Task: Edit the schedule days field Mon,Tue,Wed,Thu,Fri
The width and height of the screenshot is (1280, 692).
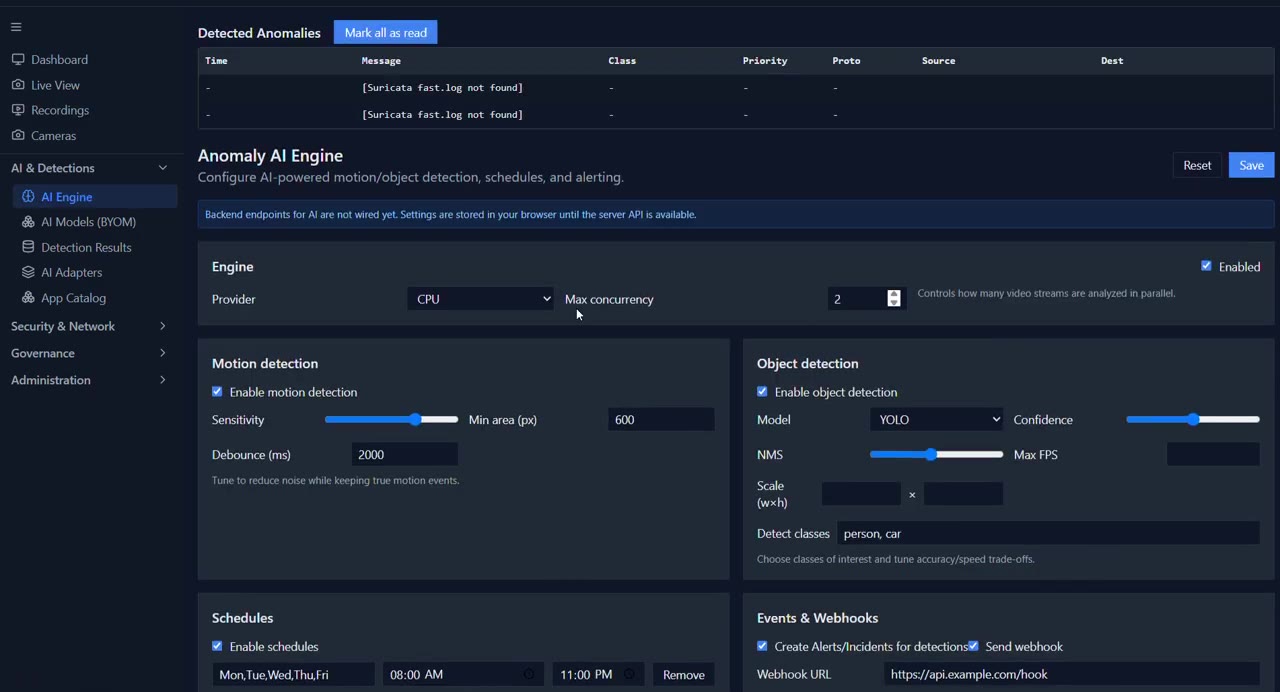Action: coord(294,675)
